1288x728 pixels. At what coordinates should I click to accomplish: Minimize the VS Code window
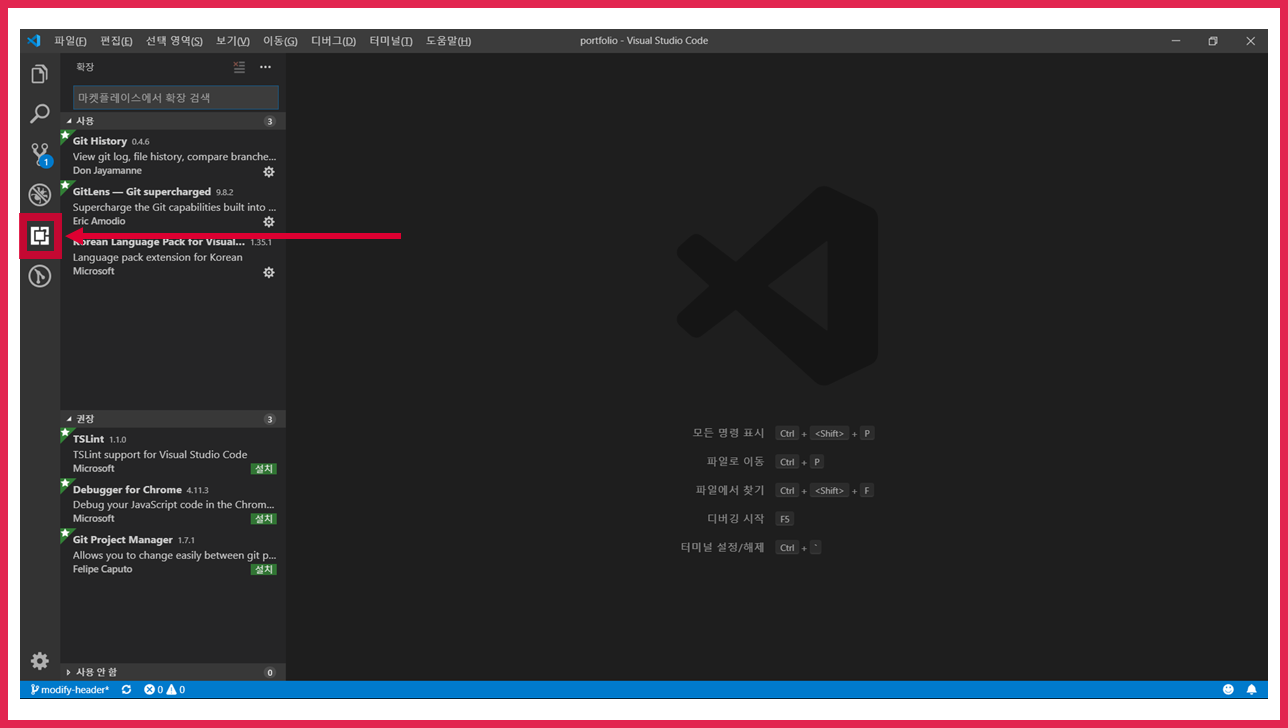[1175, 41]
